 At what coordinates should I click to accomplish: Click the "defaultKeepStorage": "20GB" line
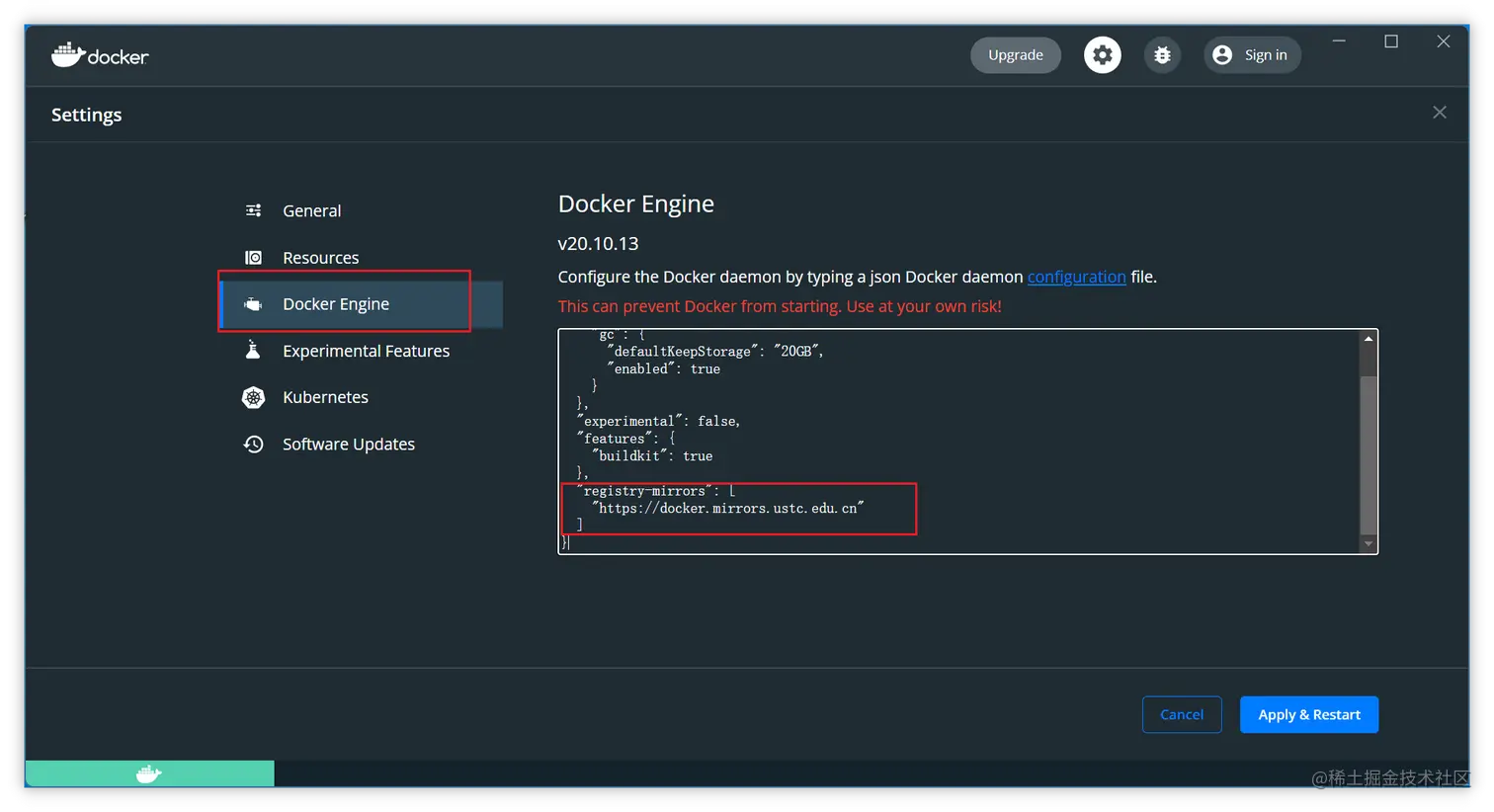715,351
